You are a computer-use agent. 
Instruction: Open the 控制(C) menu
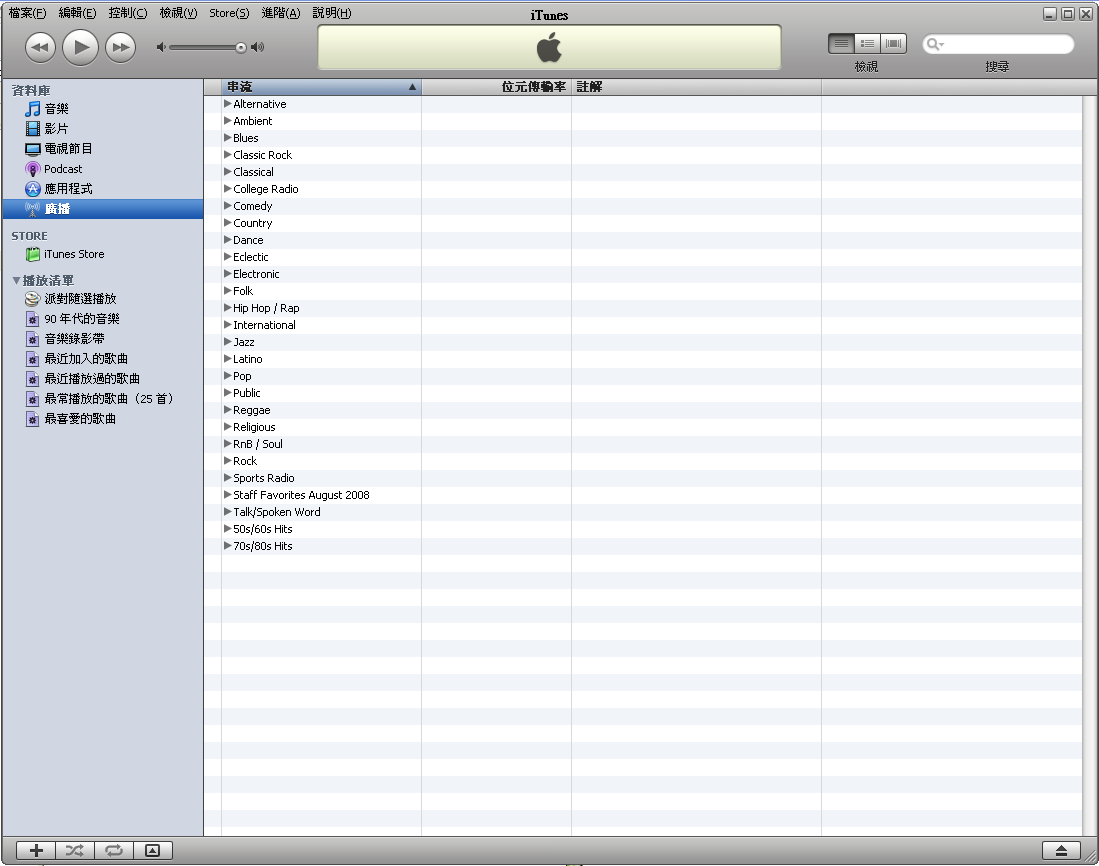pos(128,13)
